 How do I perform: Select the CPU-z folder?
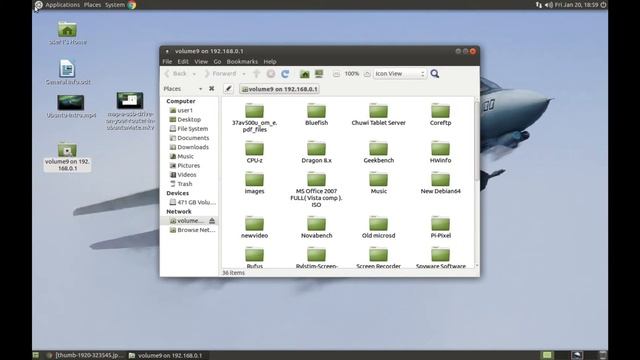(x=254, y=152)
